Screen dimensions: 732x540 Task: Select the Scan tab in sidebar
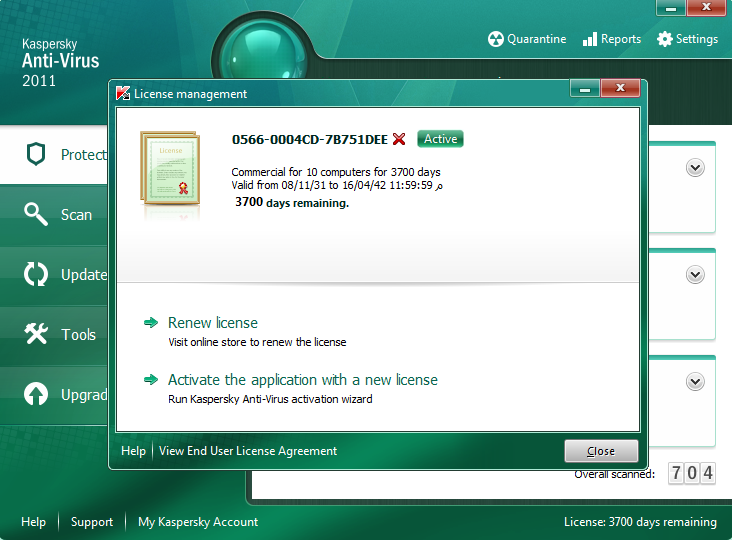54,215
